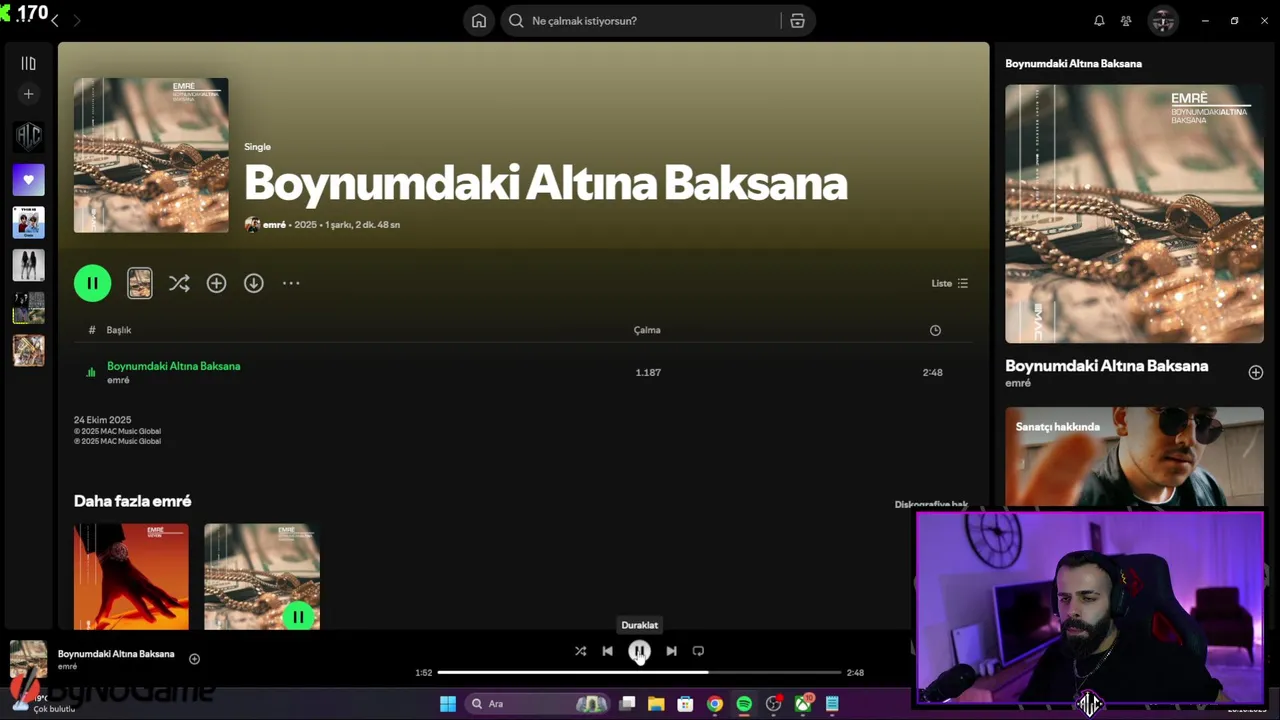Seek using the playback progress bar
This screenshot has width=1280, height=720.
pyautogui.click(x=639, y=673)
